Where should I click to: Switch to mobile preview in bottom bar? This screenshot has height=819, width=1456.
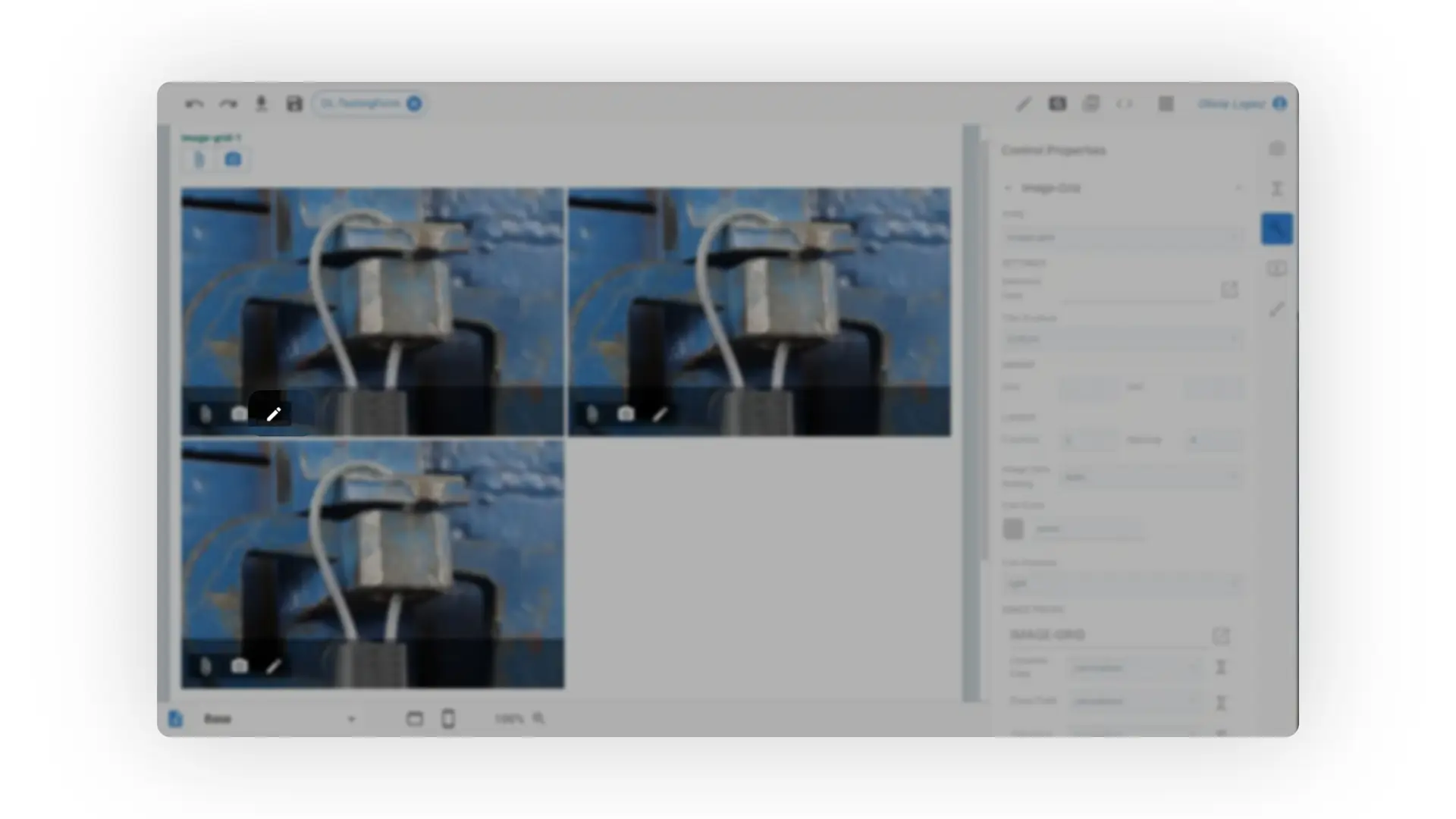[448, 718]
